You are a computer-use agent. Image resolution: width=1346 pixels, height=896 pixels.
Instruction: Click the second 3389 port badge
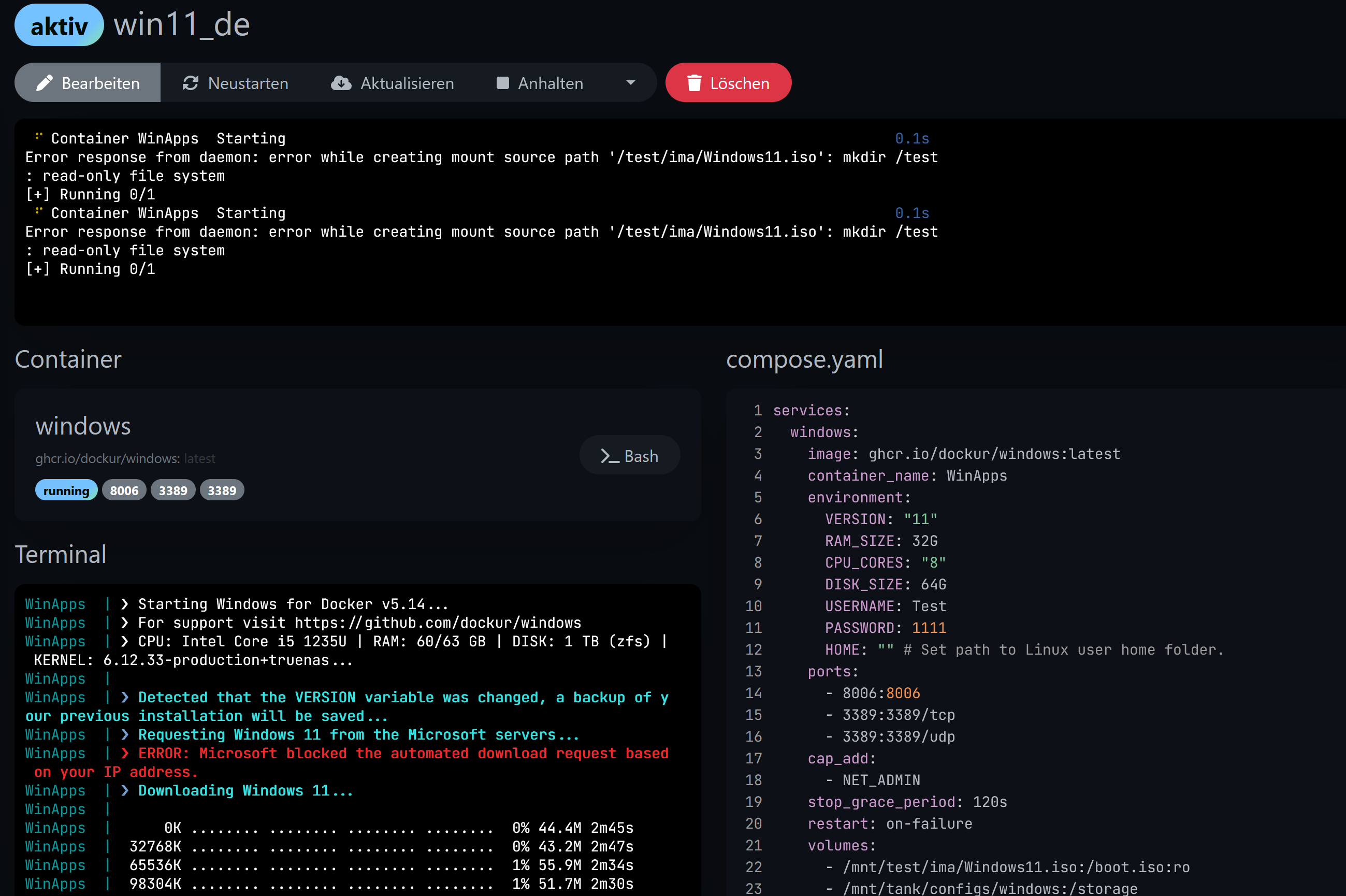[222, 490]
